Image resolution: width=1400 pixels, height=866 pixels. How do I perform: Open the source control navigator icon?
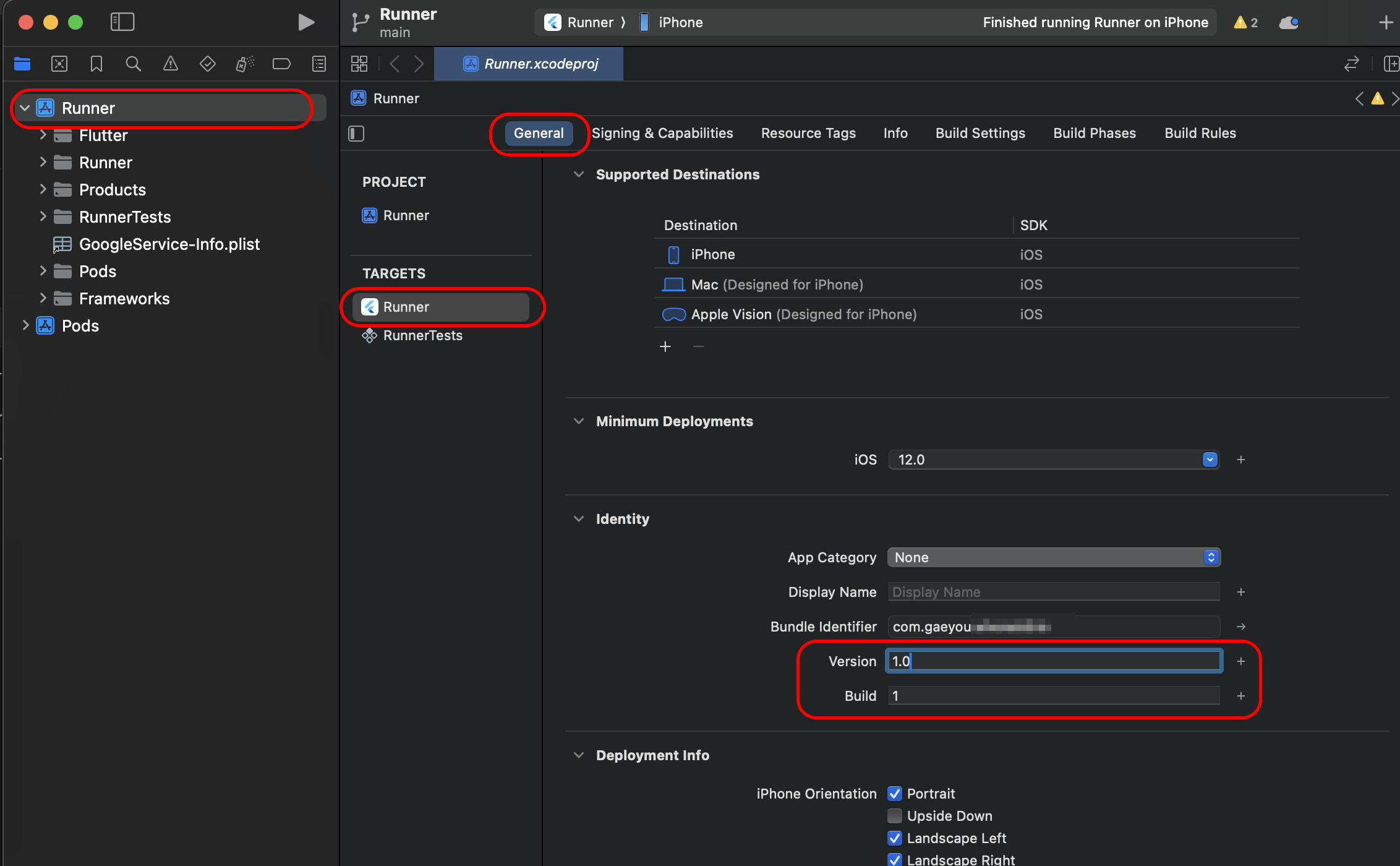(59, 64)
